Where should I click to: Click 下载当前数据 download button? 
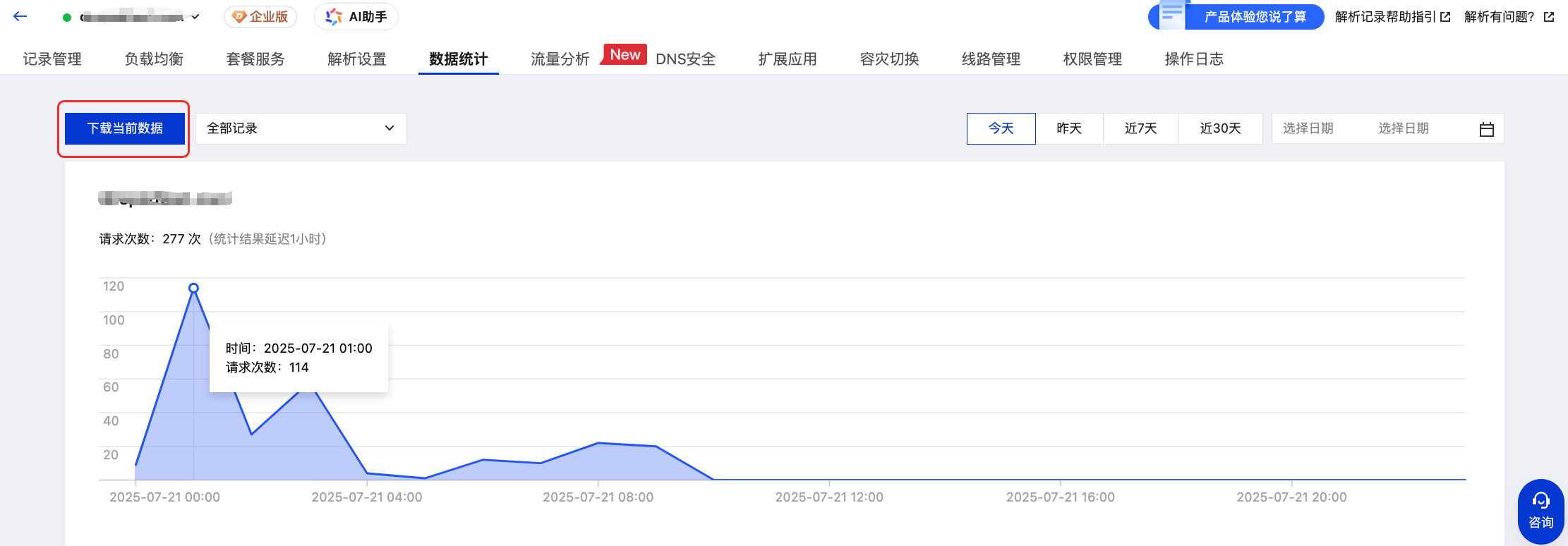125,128
